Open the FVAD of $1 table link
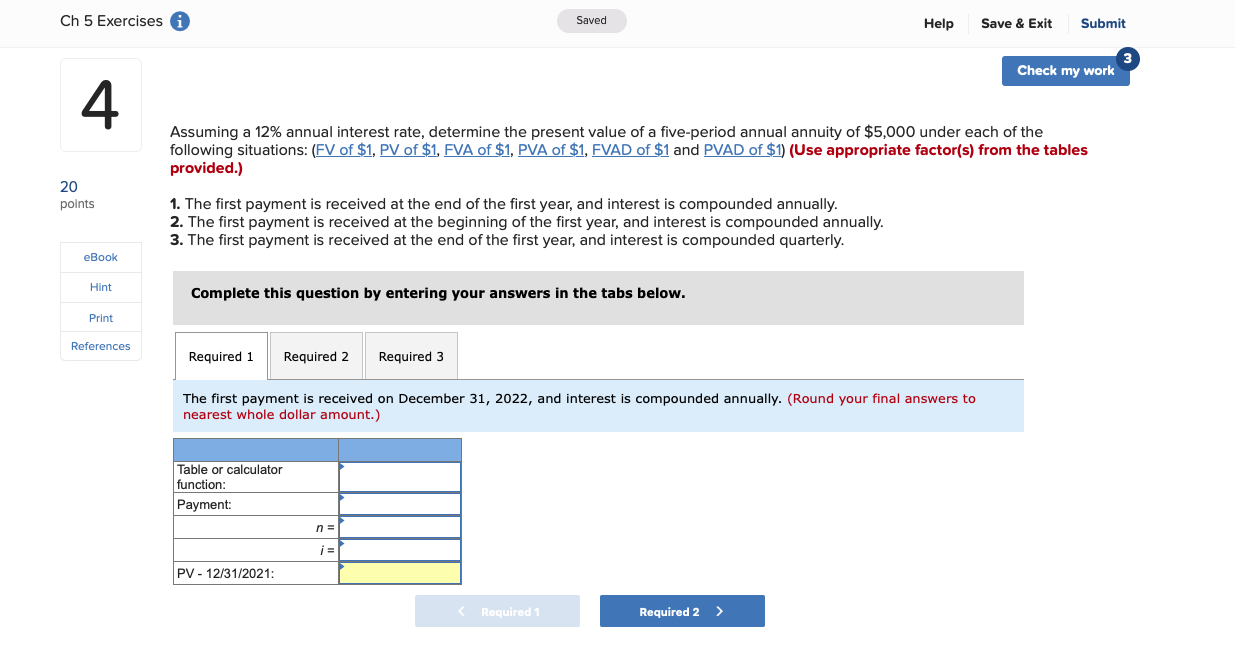 click(630, 149)
